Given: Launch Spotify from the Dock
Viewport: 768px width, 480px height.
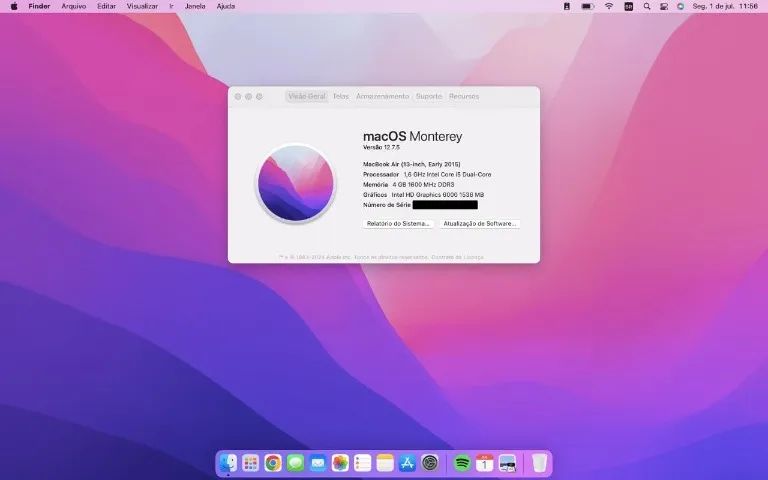Looking at the screenshot, I should [x=462, y=462].
